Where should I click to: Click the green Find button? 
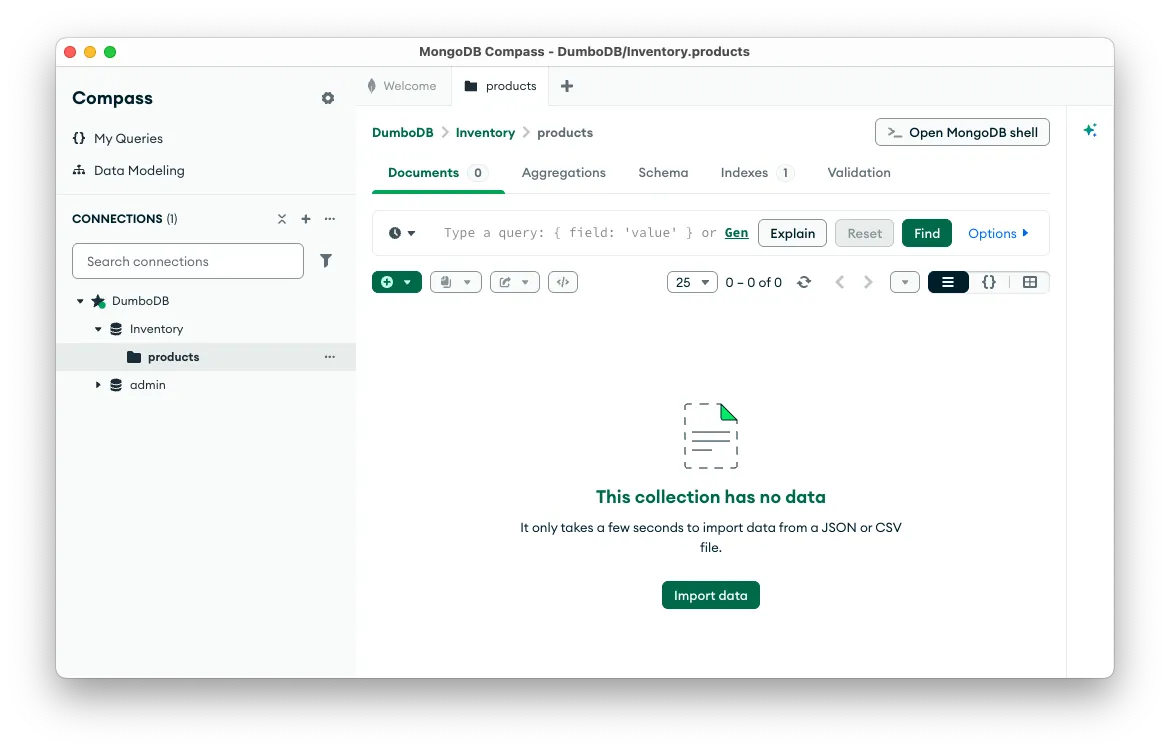(927, 233)
